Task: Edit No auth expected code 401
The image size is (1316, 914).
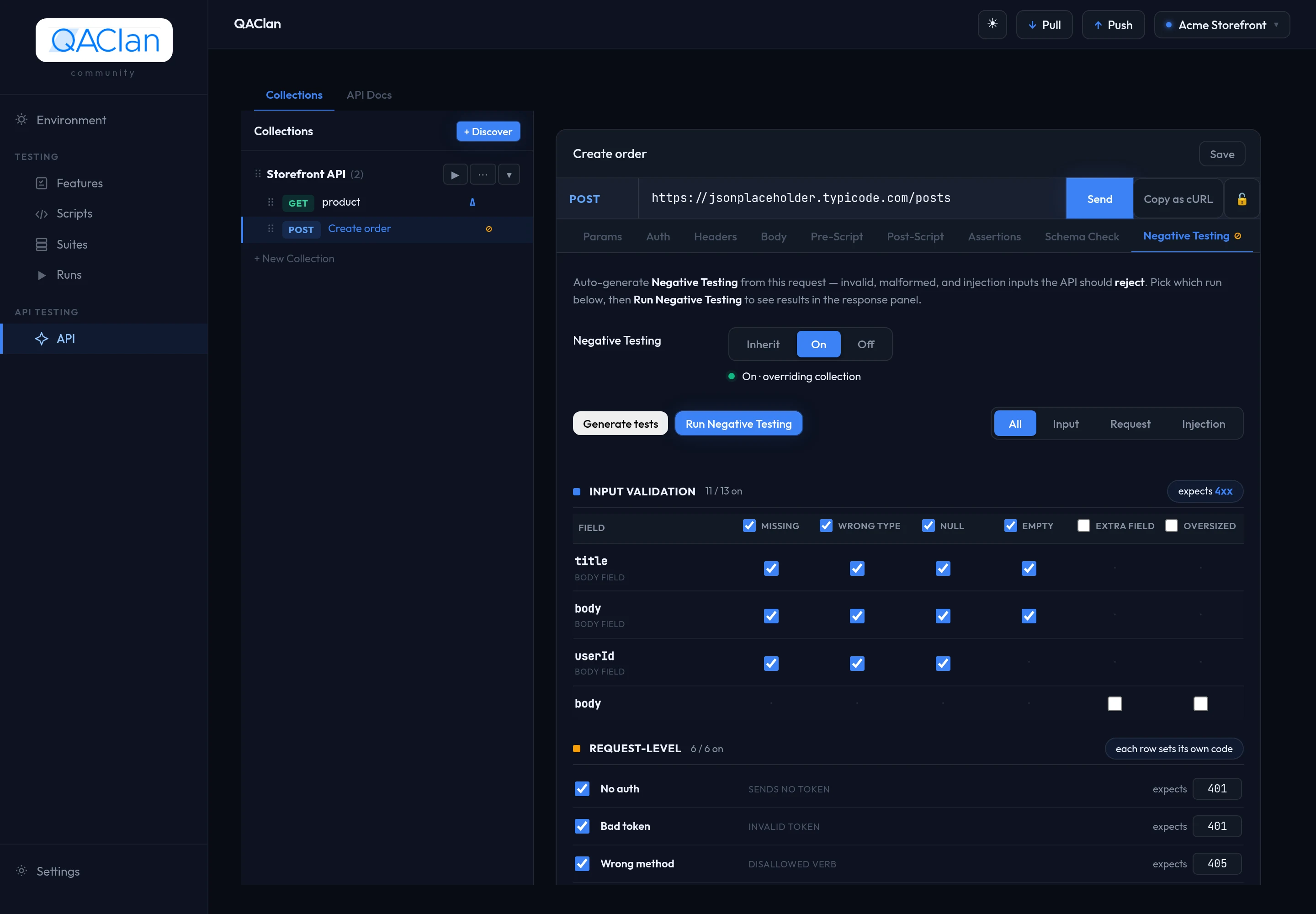Action: pyautogui.click(x=1217, y=789)
